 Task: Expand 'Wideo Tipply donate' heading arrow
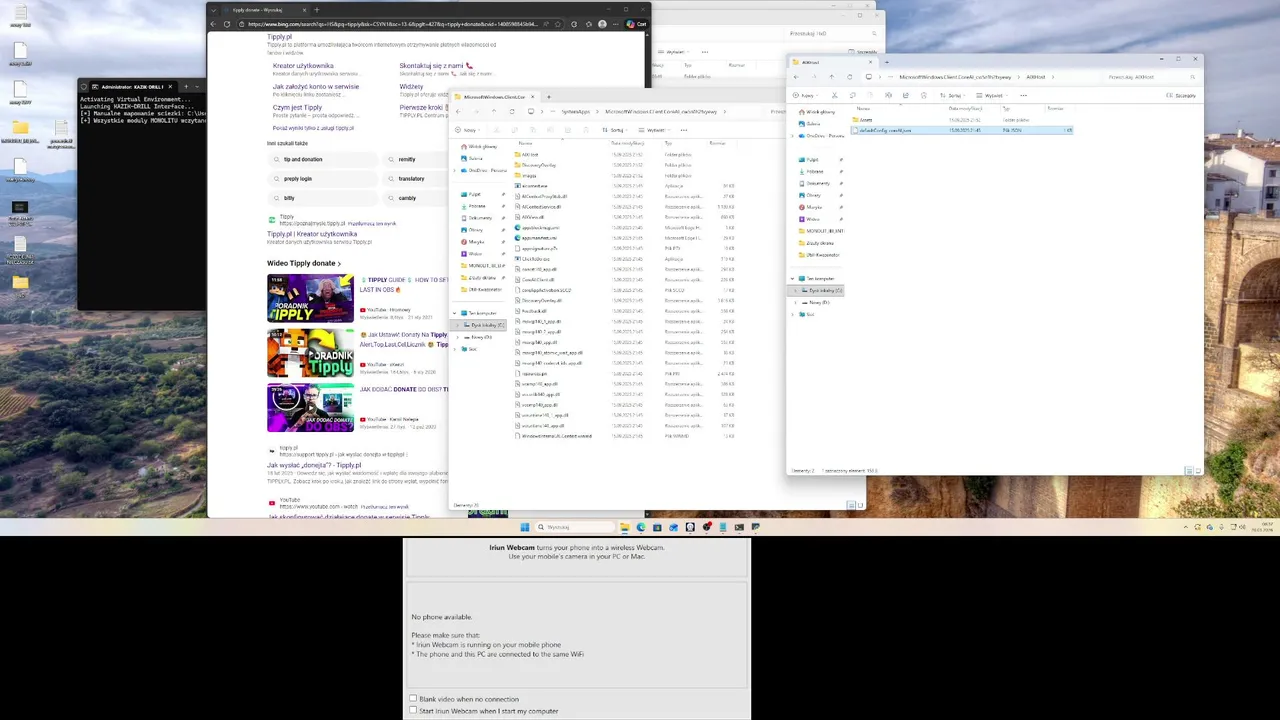click(x=339, y=264)
